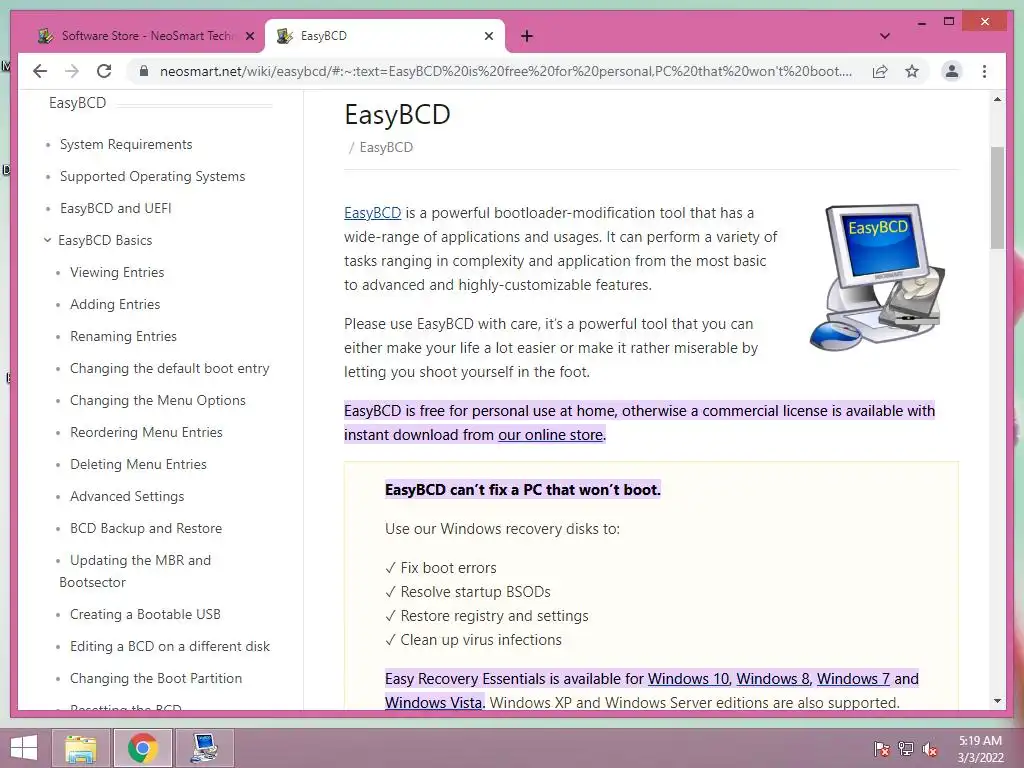Click the EasyBCD taskbar icon
Screen dimensions: 1024x768
click(204, 748)
